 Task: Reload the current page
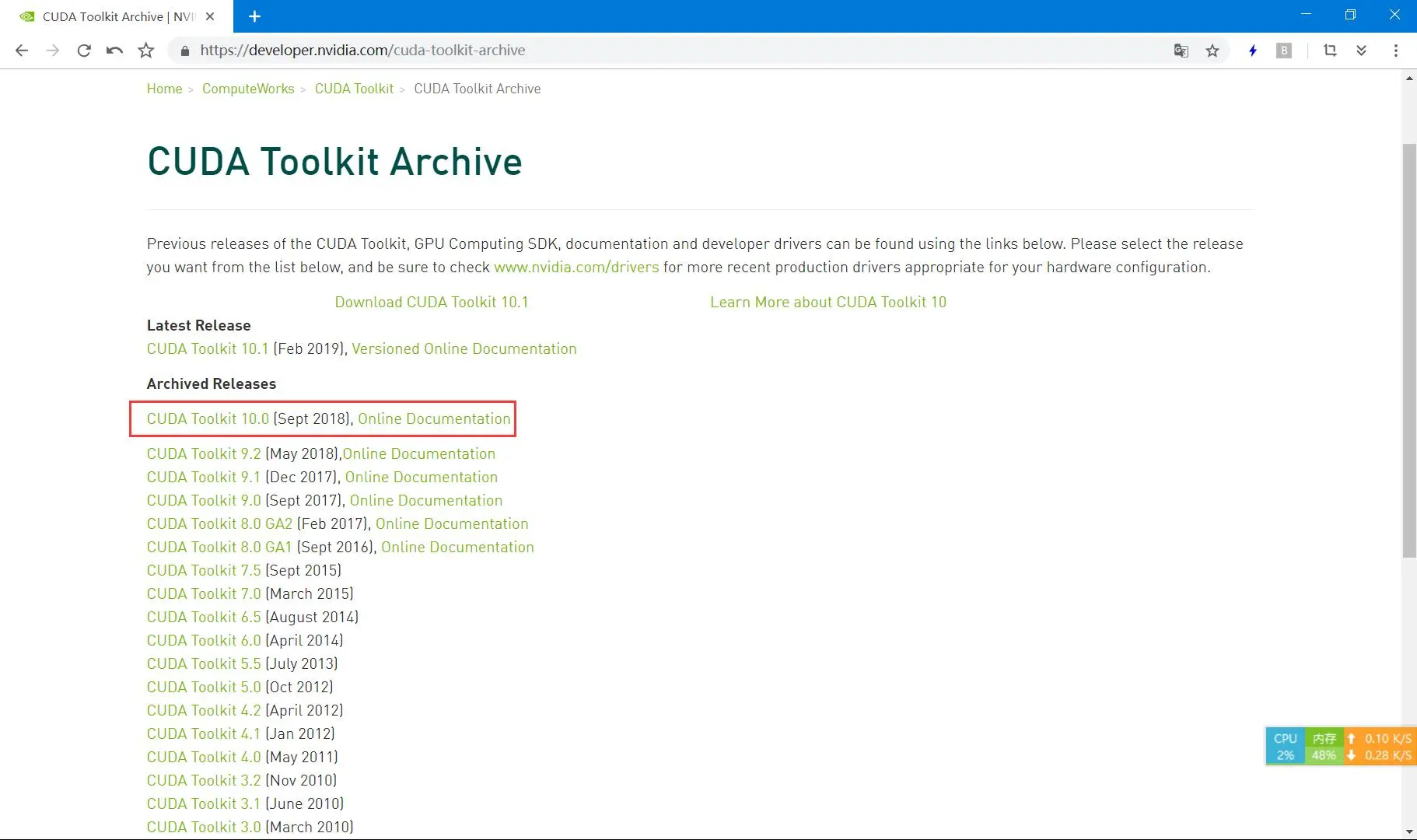click(x=84, y=51)
